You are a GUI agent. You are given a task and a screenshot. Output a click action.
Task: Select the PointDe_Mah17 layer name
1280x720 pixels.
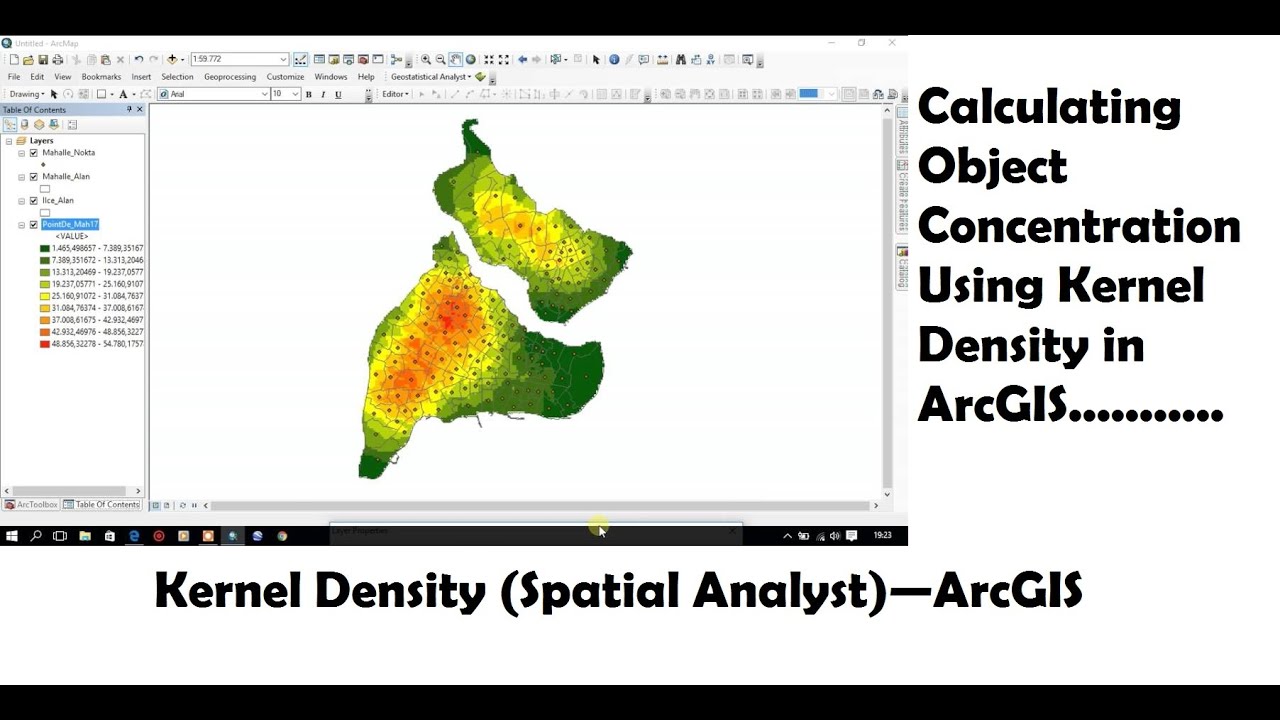pos(70,225)
